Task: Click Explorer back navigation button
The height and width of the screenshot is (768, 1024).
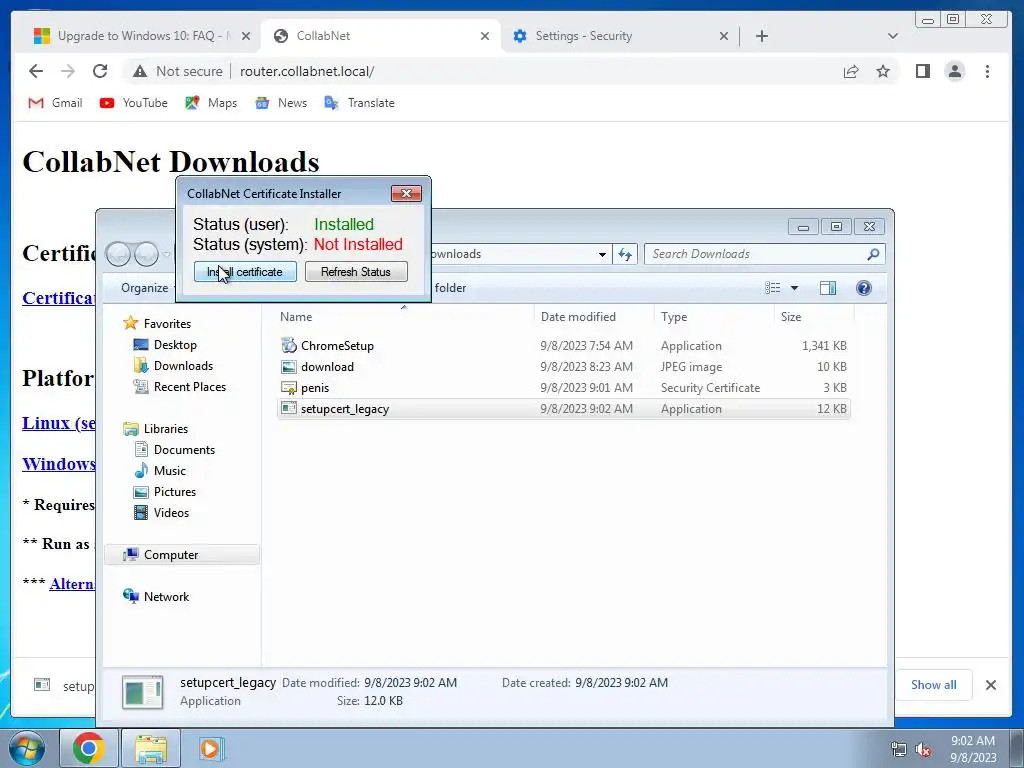Action: point(119,254)
